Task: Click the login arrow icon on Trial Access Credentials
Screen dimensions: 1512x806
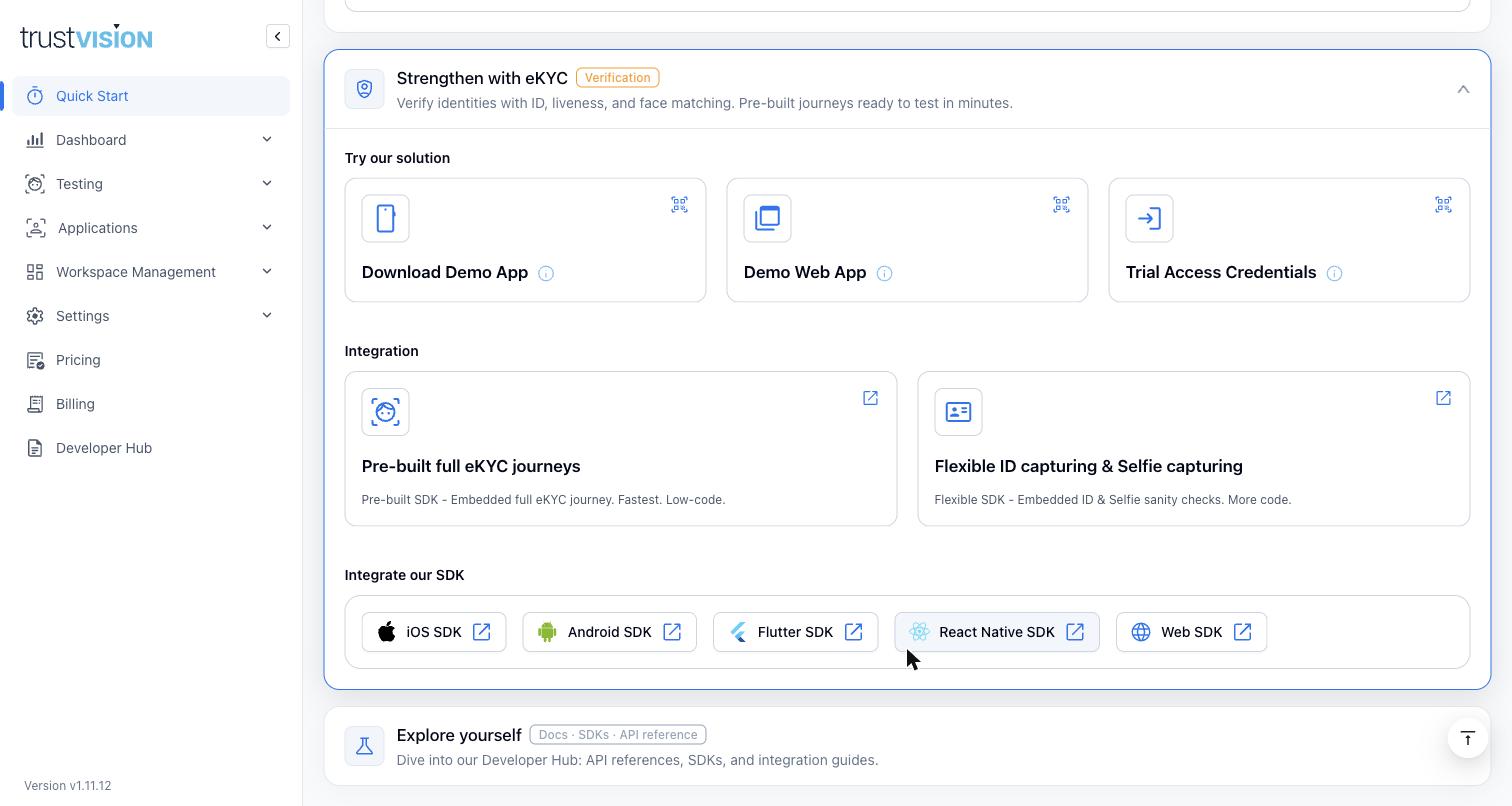Action: tap(1150, 218)
